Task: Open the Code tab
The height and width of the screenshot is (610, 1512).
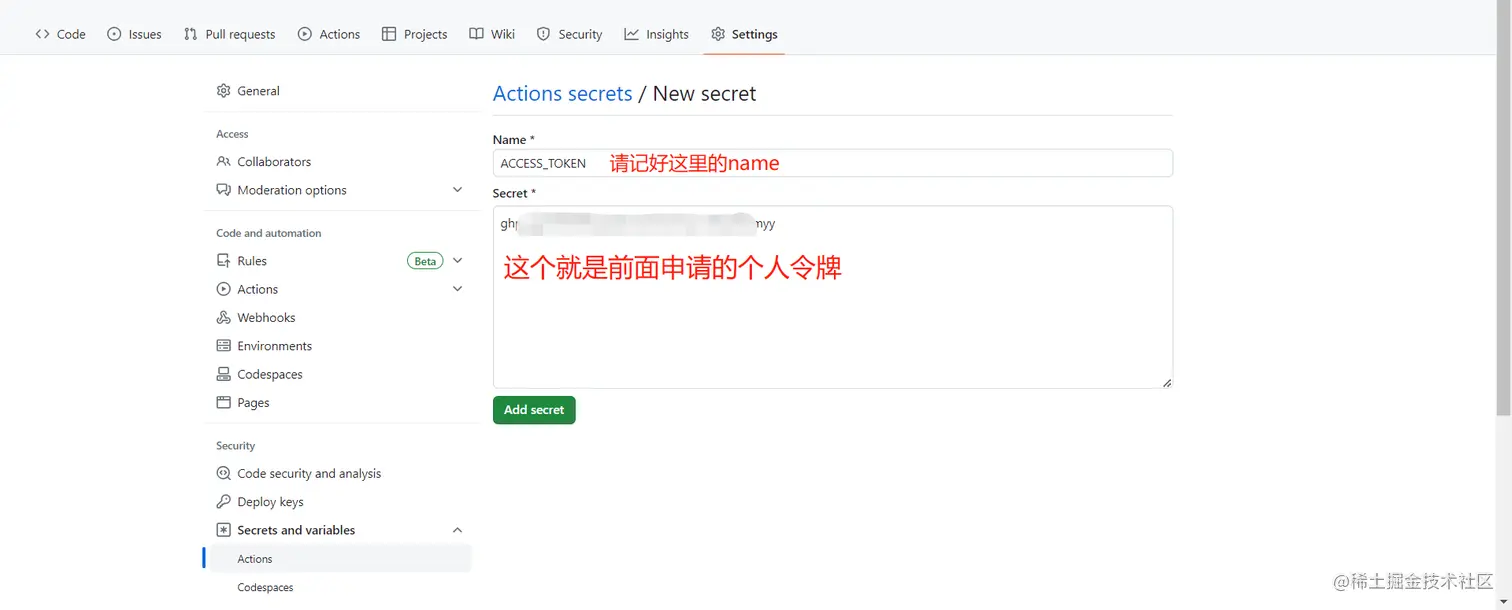Action: click(60, 34)
